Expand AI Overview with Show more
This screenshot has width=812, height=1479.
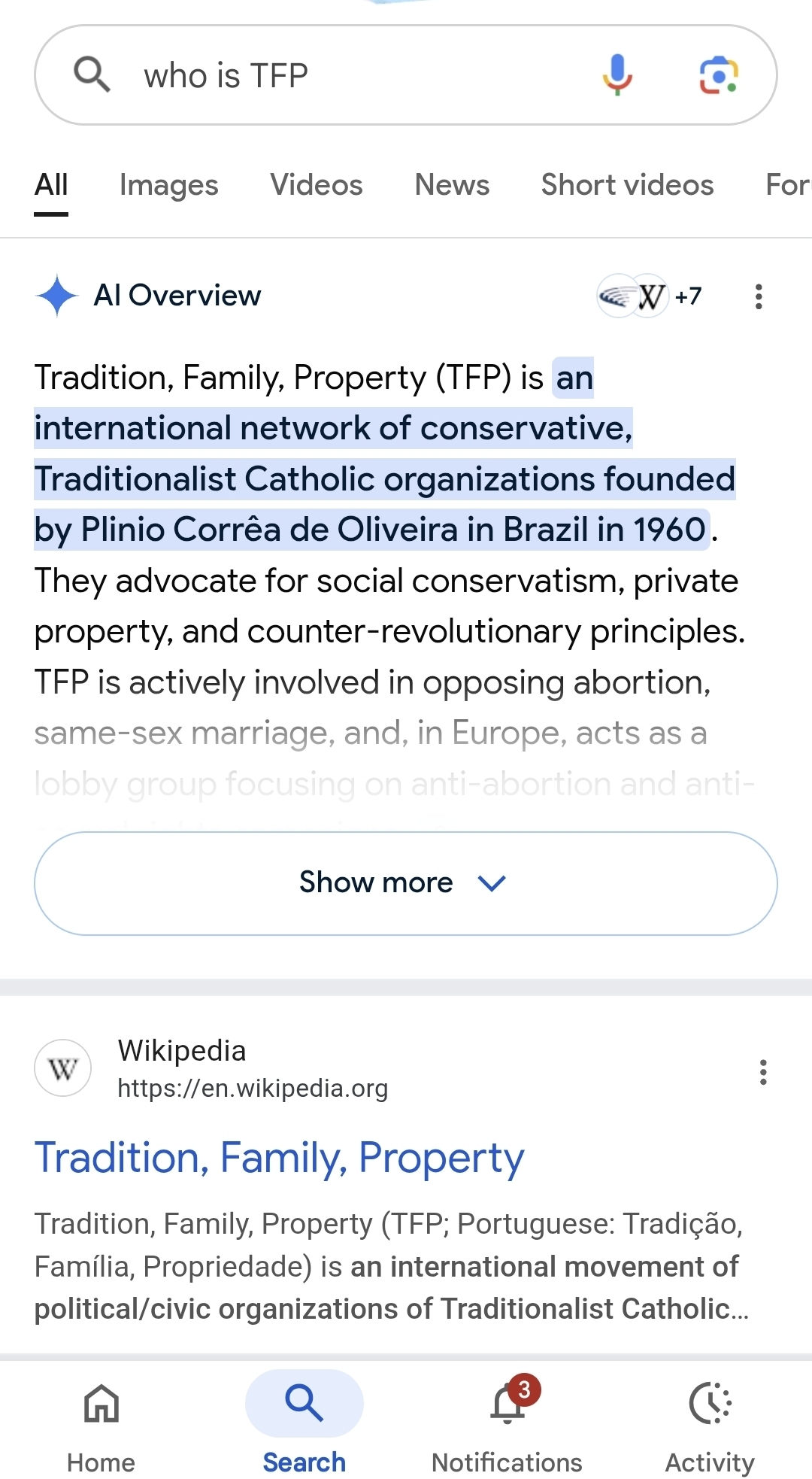(406, 883)
